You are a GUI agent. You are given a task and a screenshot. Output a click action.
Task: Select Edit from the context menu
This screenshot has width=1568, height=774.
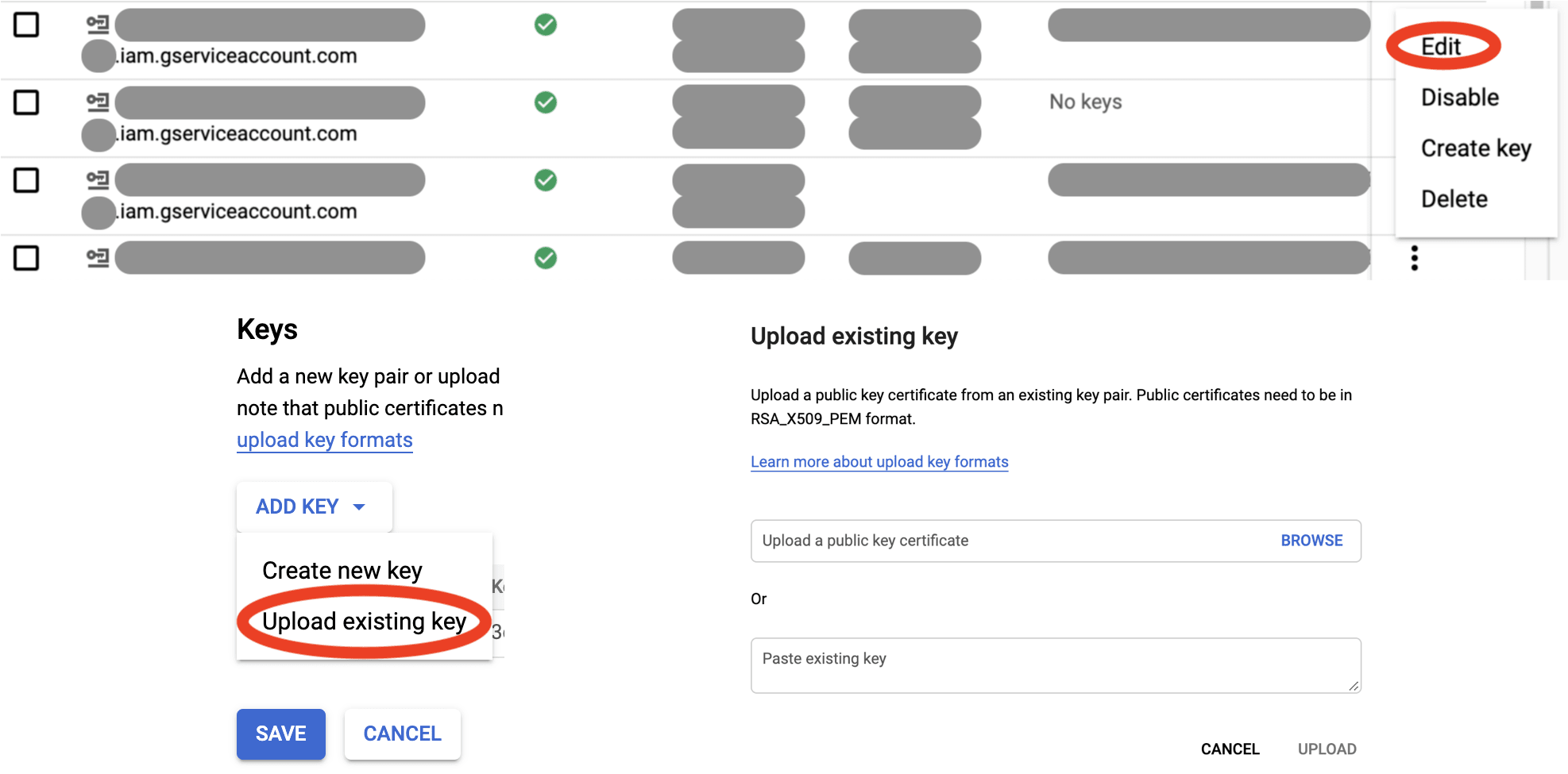1442,46
